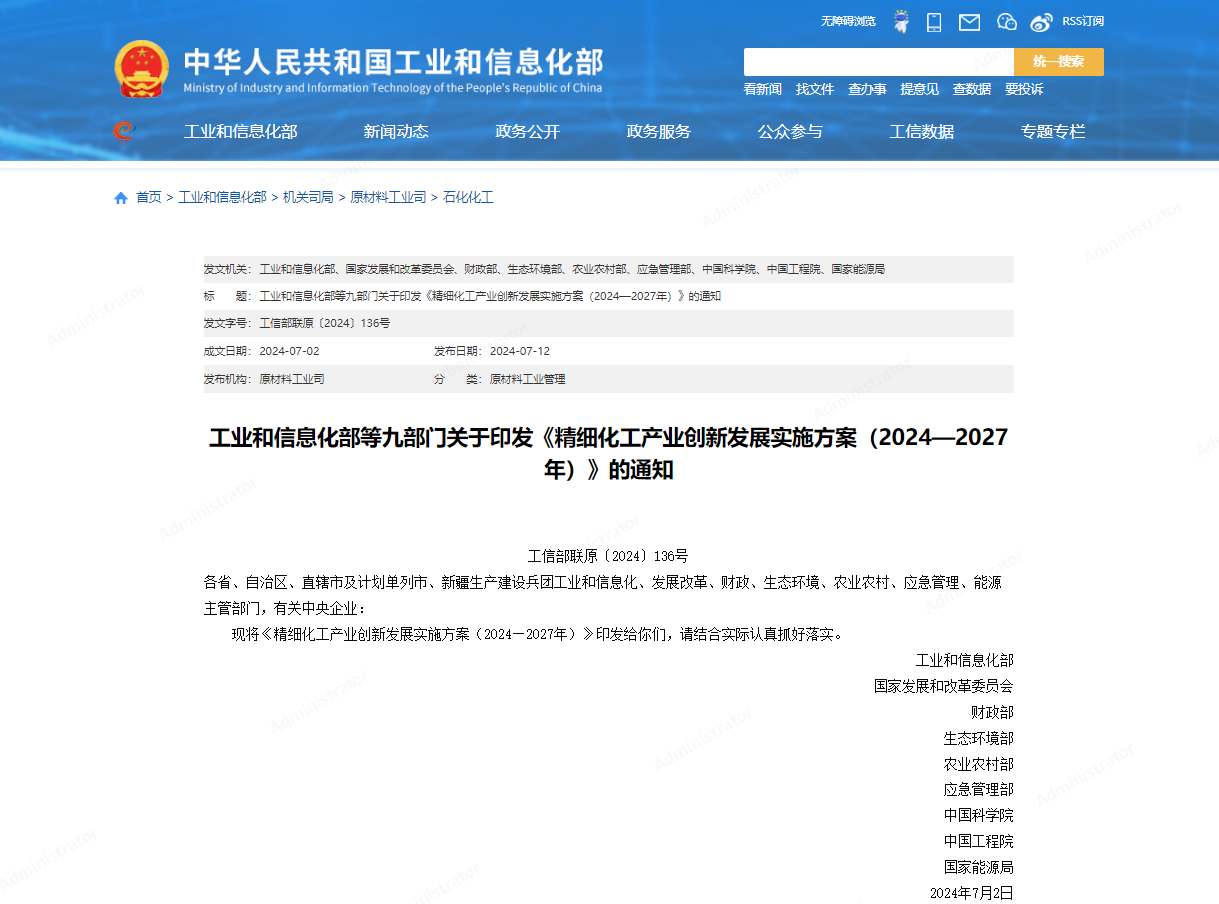Click the envelope mail icon
The image size is (1219, 904).
pos(969,22)
